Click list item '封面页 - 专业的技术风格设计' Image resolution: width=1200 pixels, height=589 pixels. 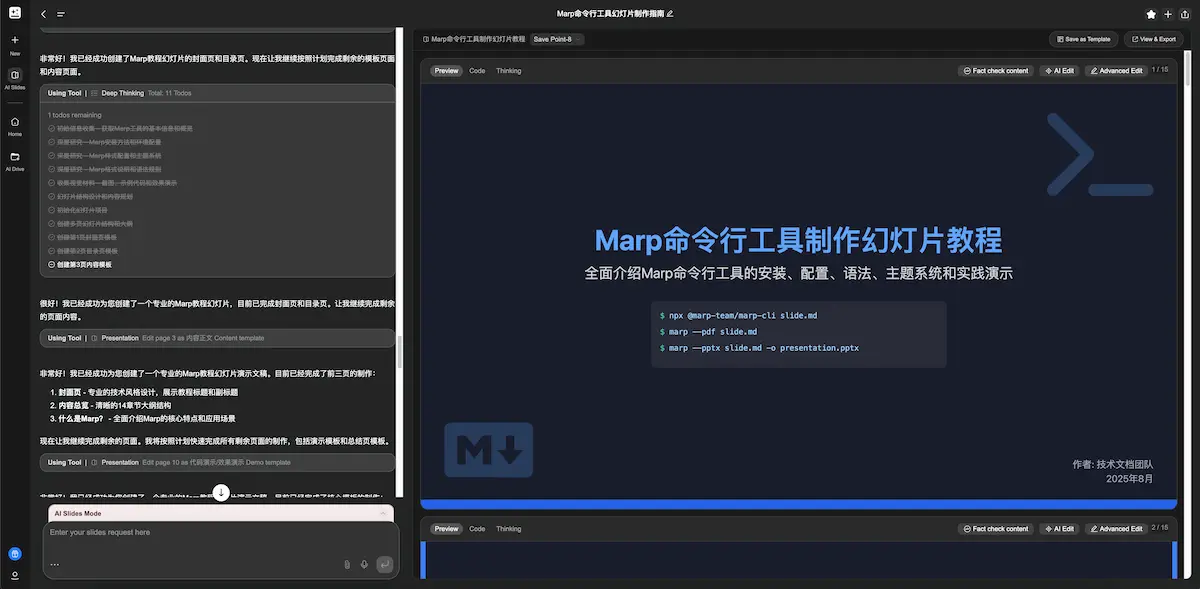pos(147,392)
